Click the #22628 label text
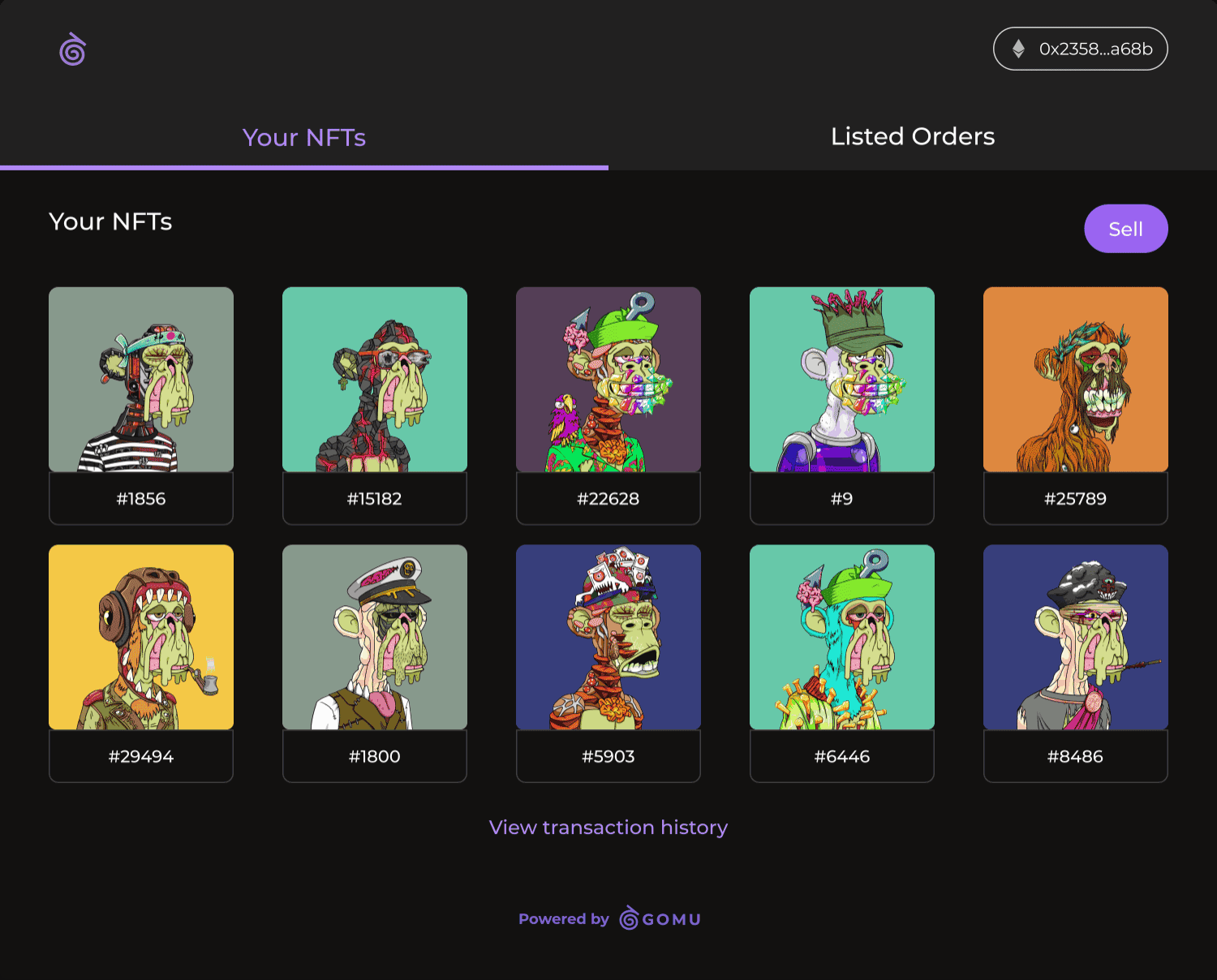This screenshot has height=980, width=1217. [x=608, y=499]
